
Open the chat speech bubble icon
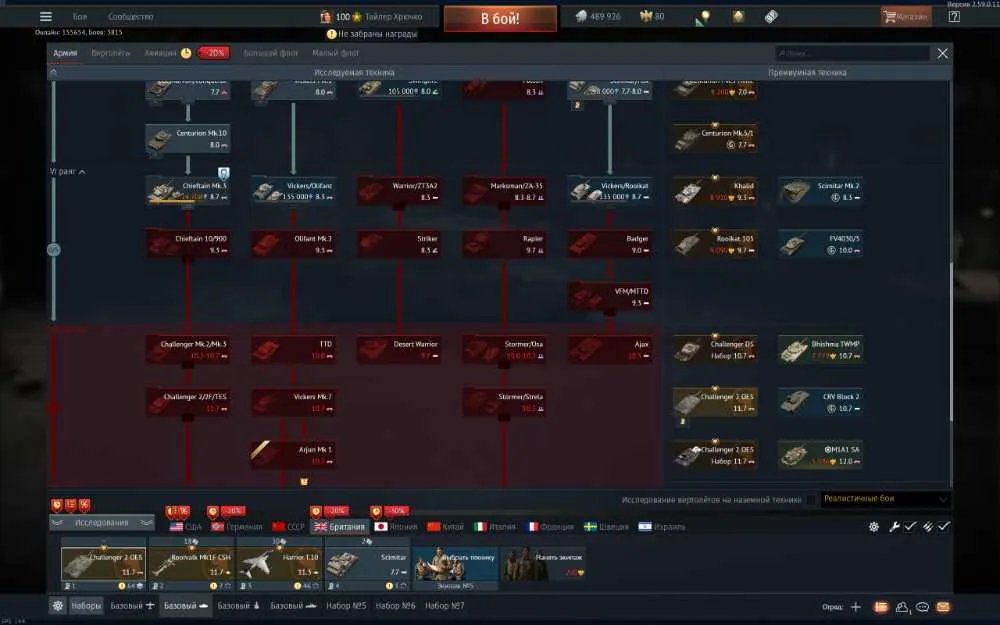click(922, 607)
